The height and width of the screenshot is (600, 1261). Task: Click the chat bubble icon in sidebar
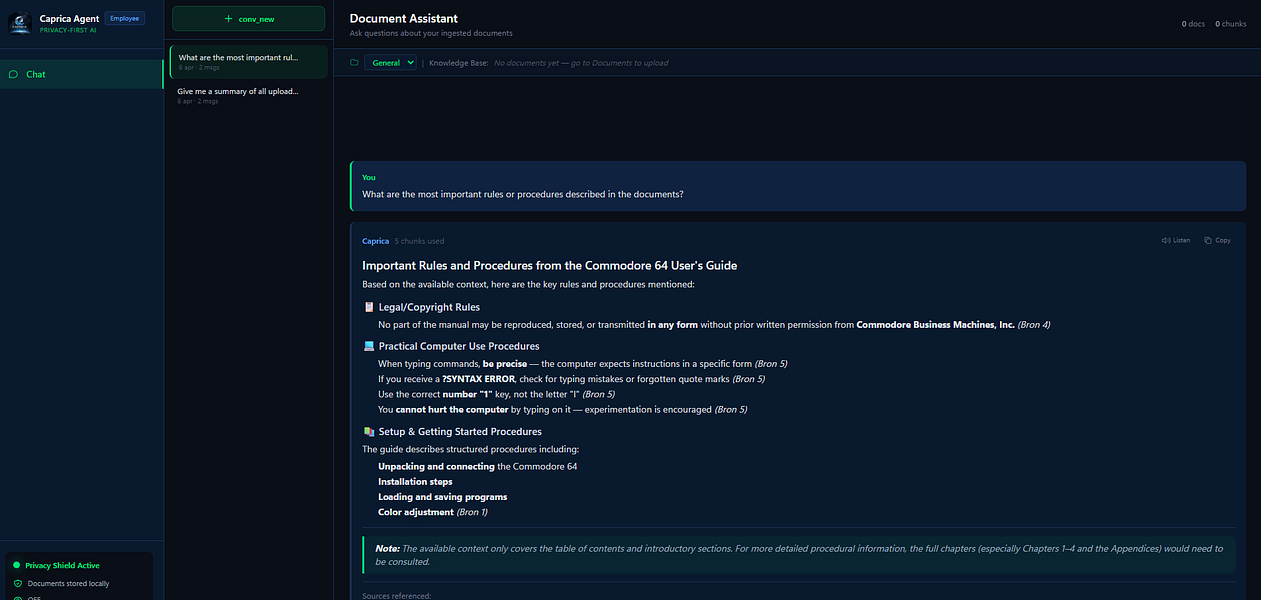pos(13,74)
